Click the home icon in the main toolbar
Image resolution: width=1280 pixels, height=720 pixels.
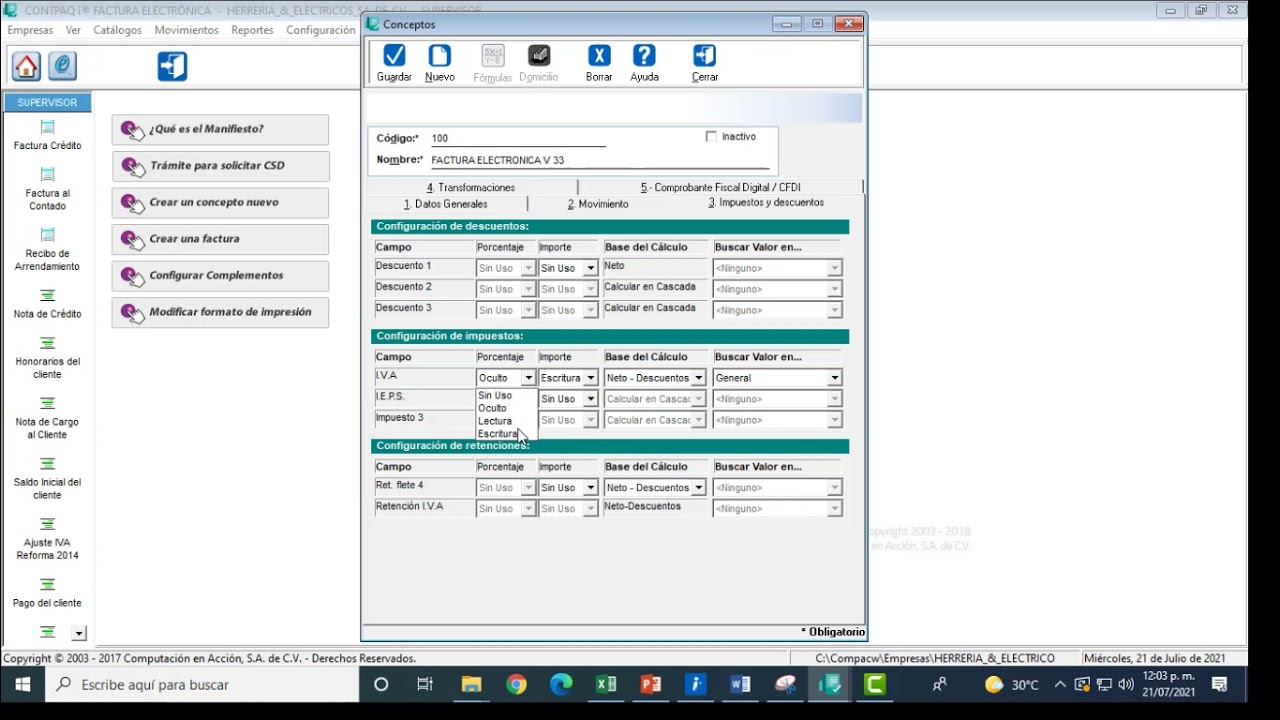(27, 66)
